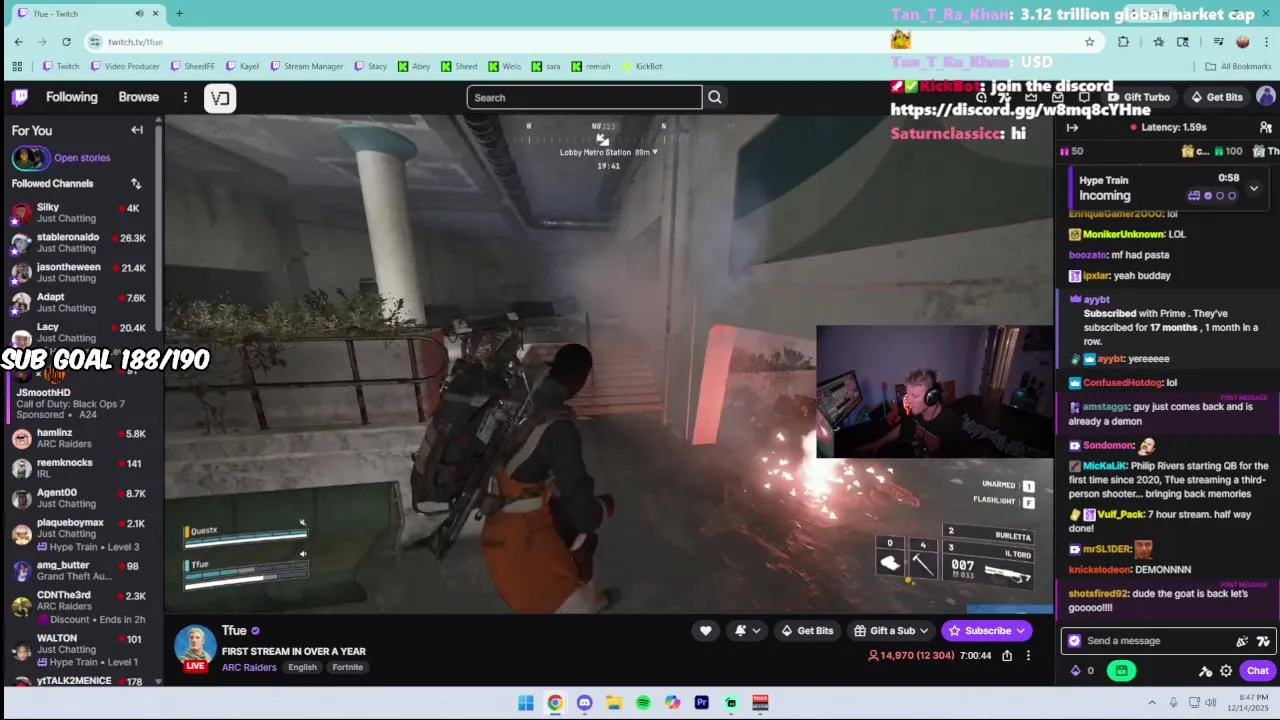Open plaqueboymax channel in sidebar
This screenshot has height=720, width=1280.
pos(80,534)
